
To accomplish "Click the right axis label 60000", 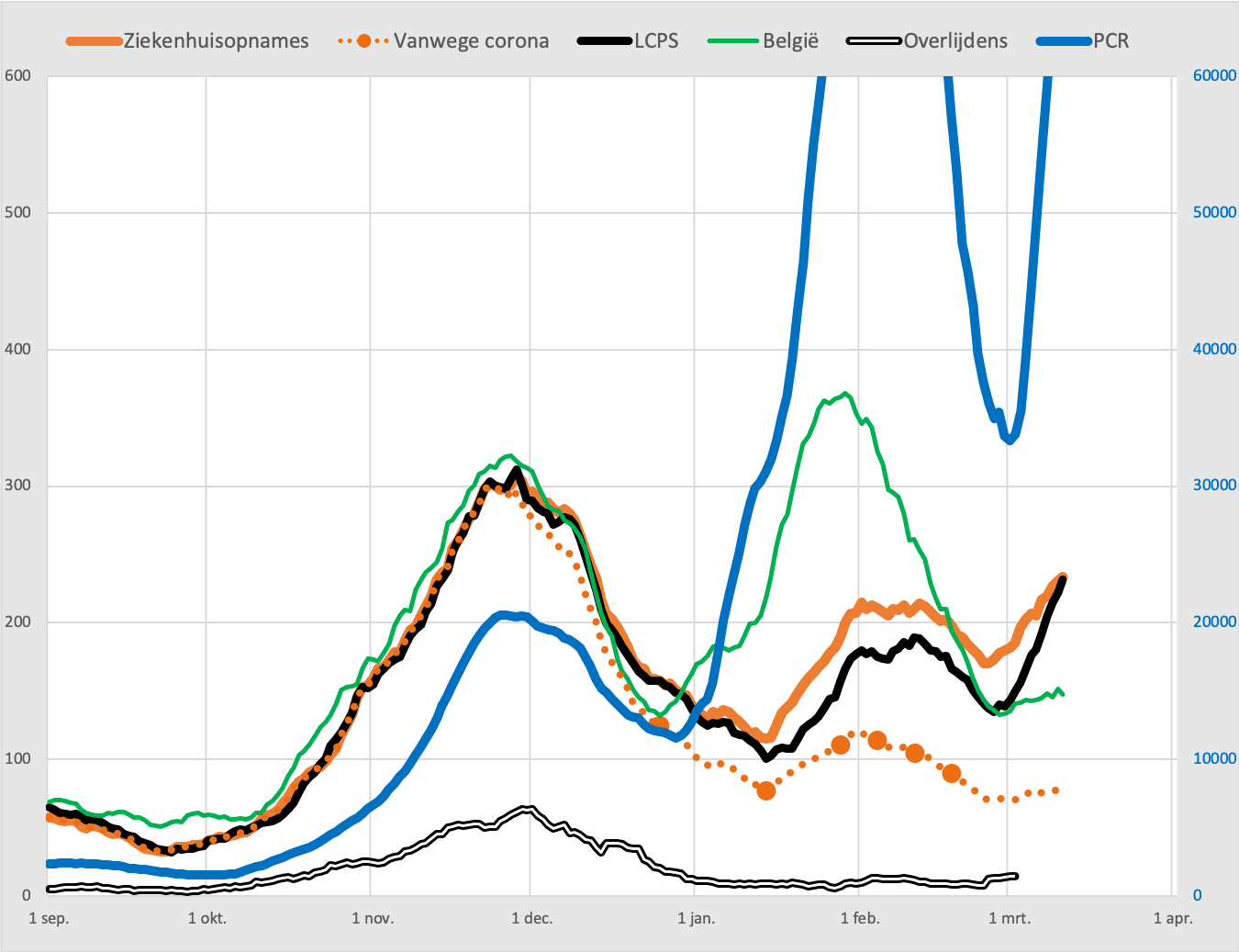I will [x=1214, y=76].
